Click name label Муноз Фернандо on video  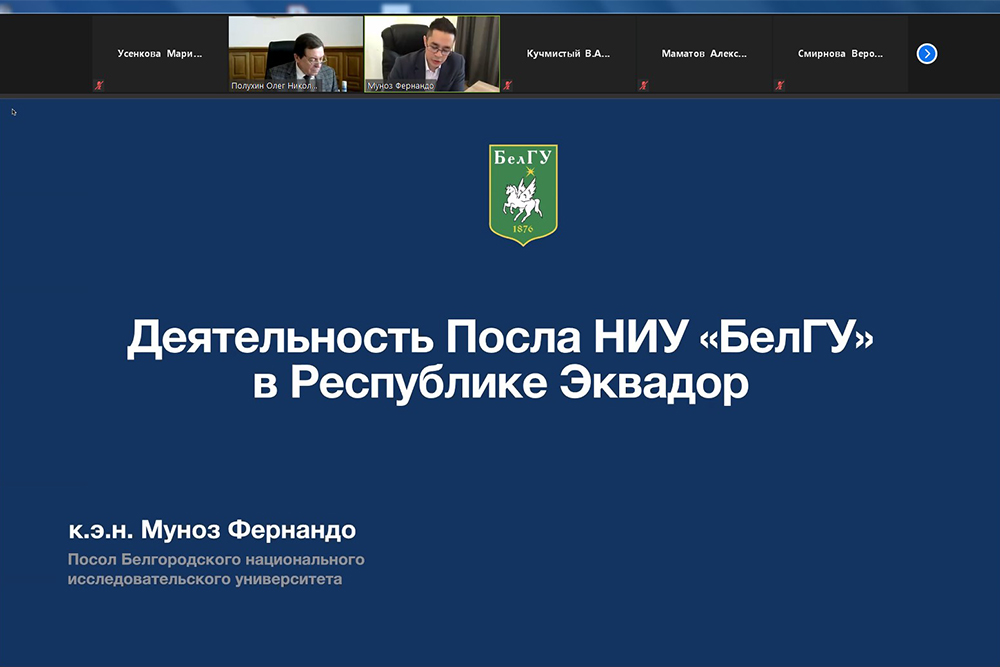click(401, 85)
